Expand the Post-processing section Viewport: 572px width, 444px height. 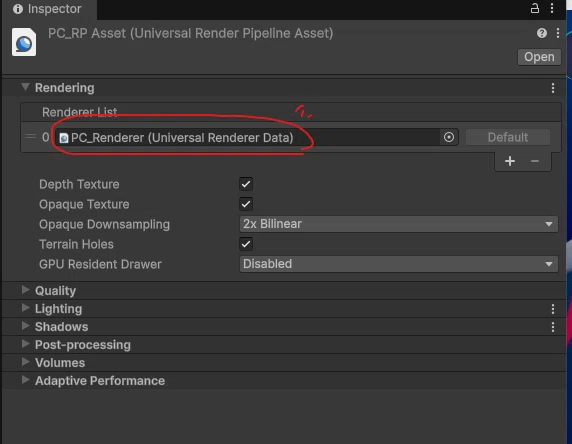click(25, 344)
